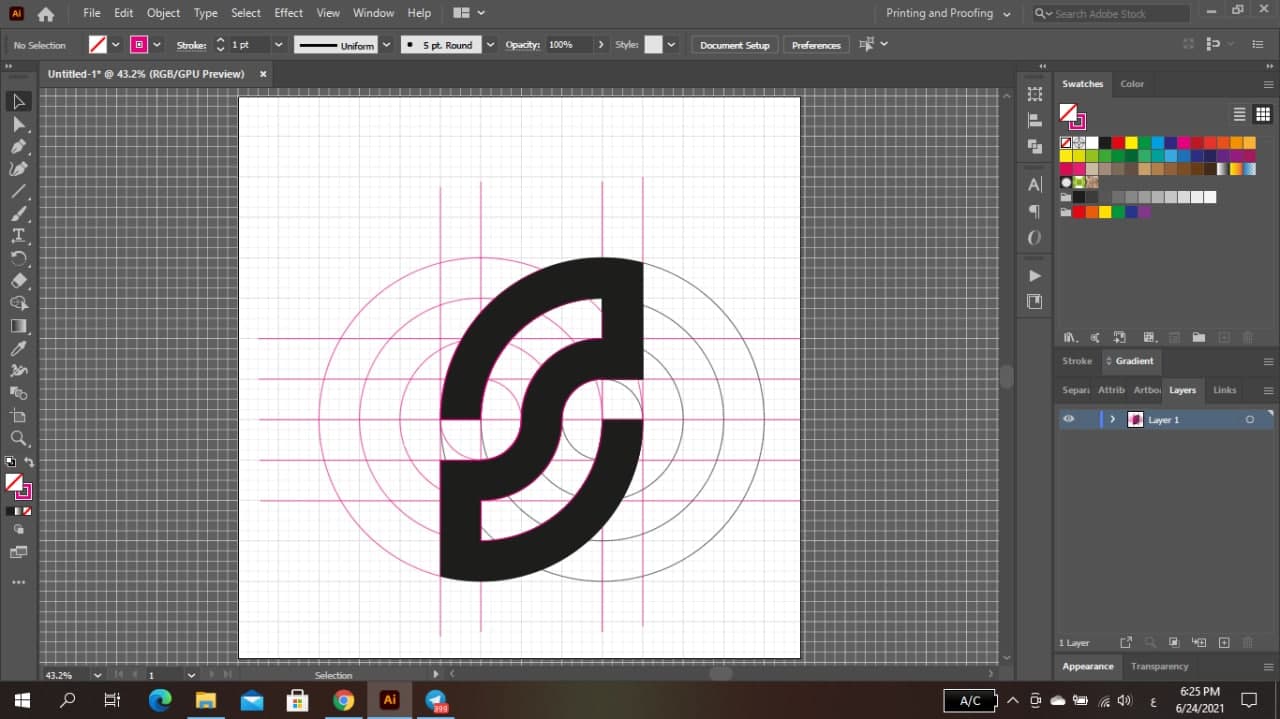Swap fill and stroke colors arrow

(29, 462)
